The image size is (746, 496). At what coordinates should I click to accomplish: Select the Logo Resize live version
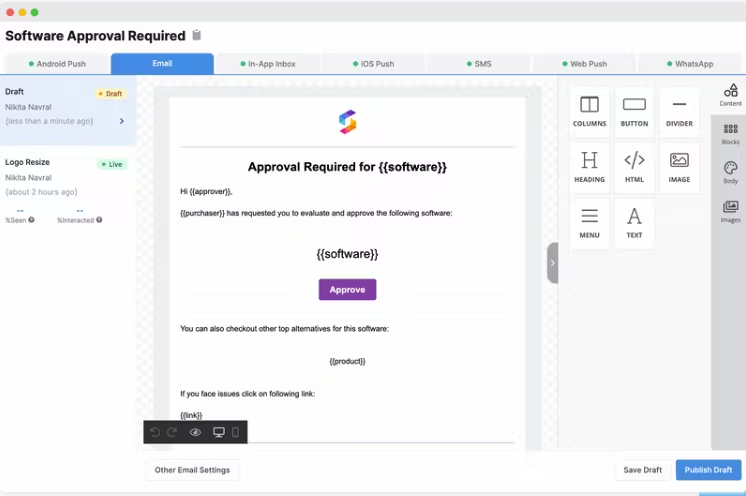[x=67, y=177]
